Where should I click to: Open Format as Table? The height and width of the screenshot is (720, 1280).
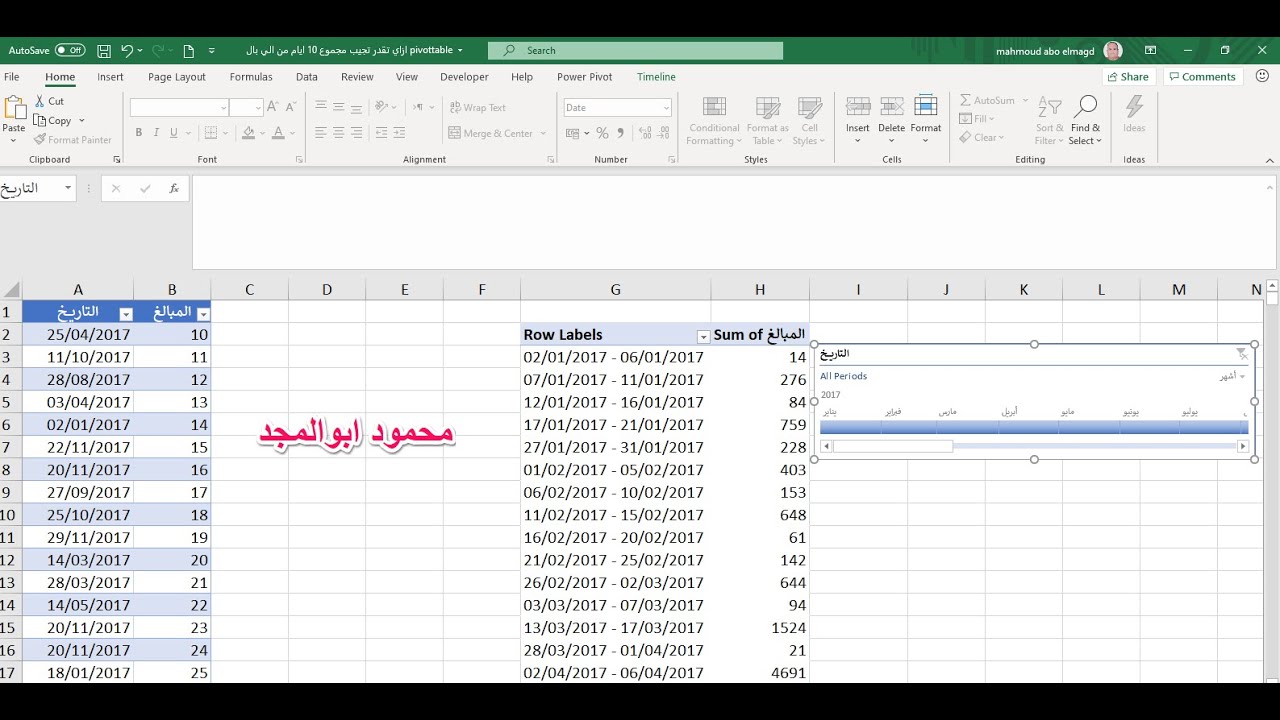(x=768, y=120)
